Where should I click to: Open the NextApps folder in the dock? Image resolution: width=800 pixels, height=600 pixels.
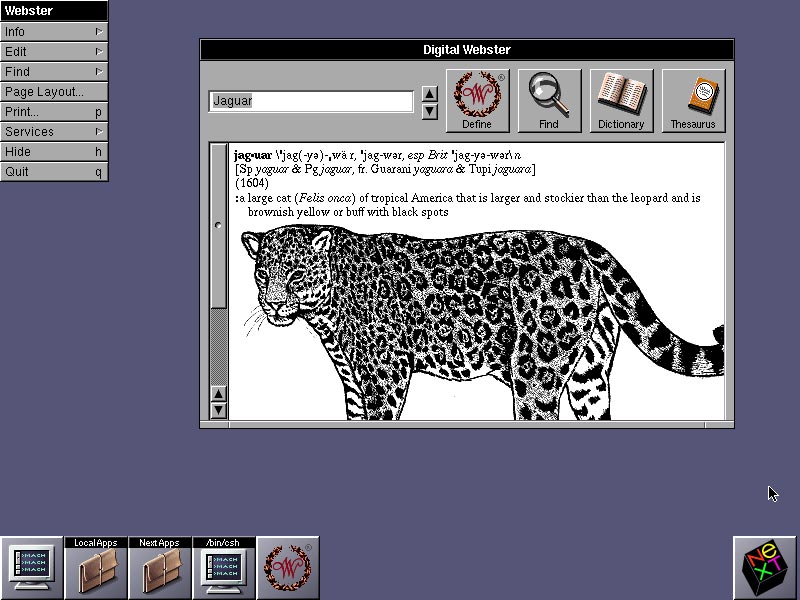[x=160, y=567]
